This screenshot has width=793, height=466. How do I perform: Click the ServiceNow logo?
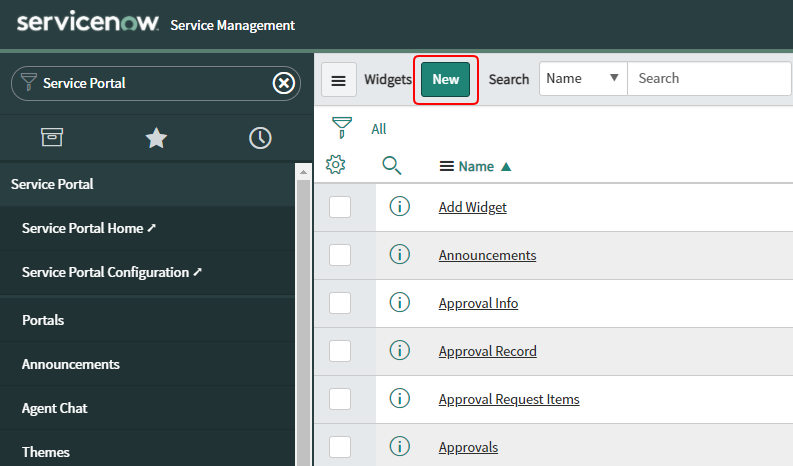point(88,22)
